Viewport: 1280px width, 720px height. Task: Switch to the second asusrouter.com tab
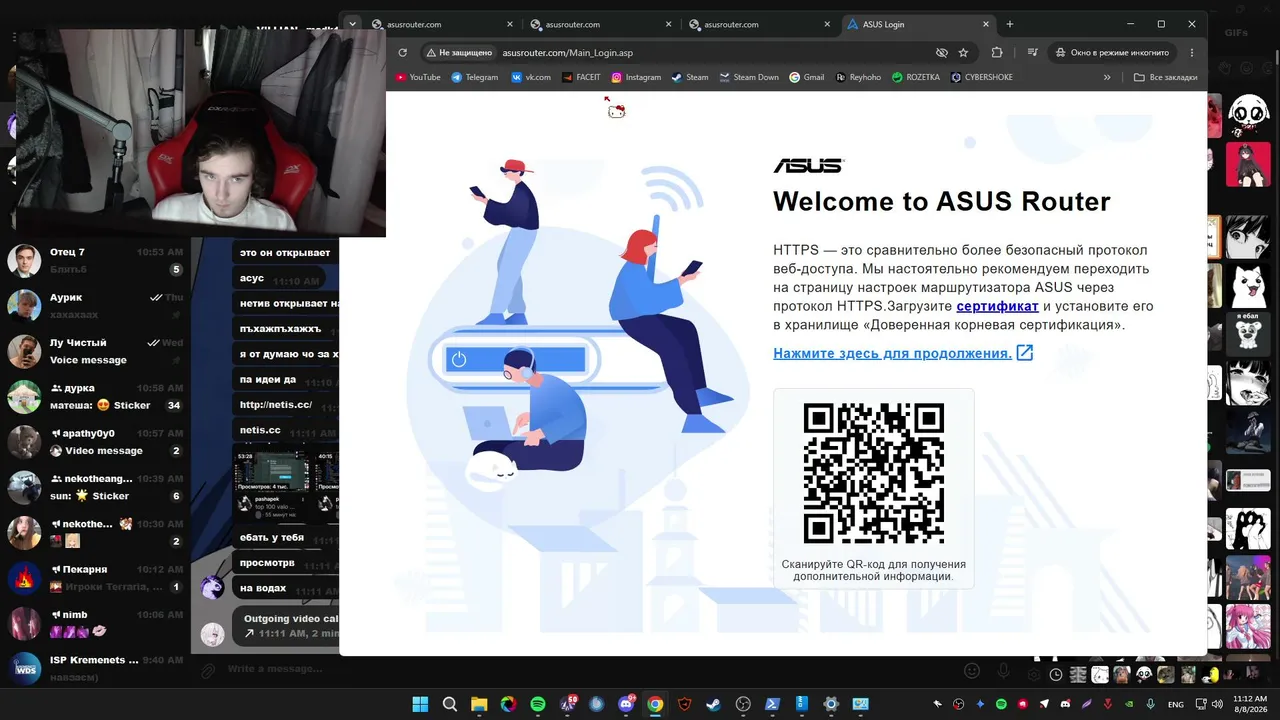click(600, 24)
